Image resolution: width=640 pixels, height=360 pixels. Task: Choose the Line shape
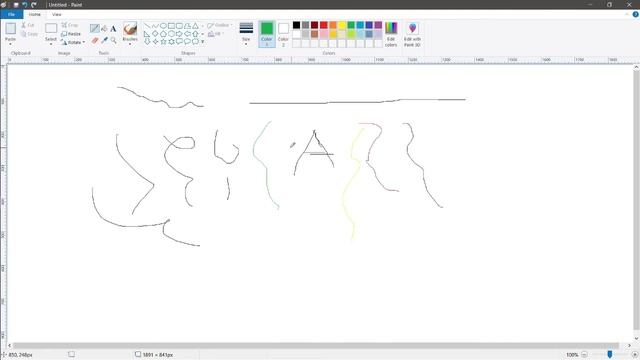147,26
